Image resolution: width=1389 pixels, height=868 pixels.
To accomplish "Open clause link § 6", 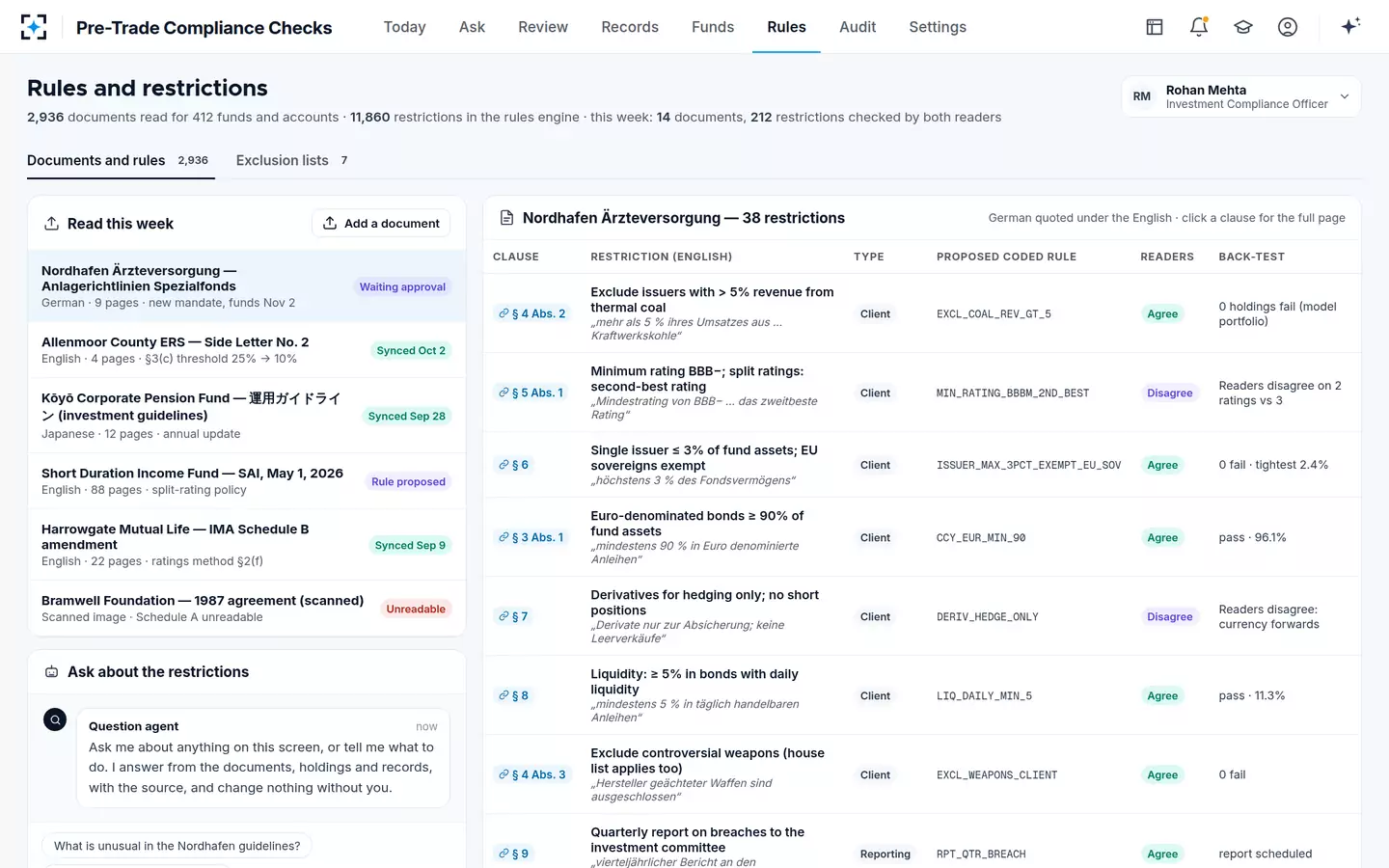I will 514,465.
